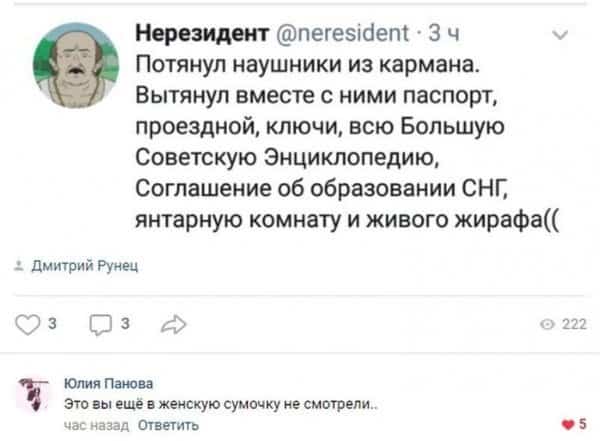Click the час назад comment timestamp

[96, 425]
